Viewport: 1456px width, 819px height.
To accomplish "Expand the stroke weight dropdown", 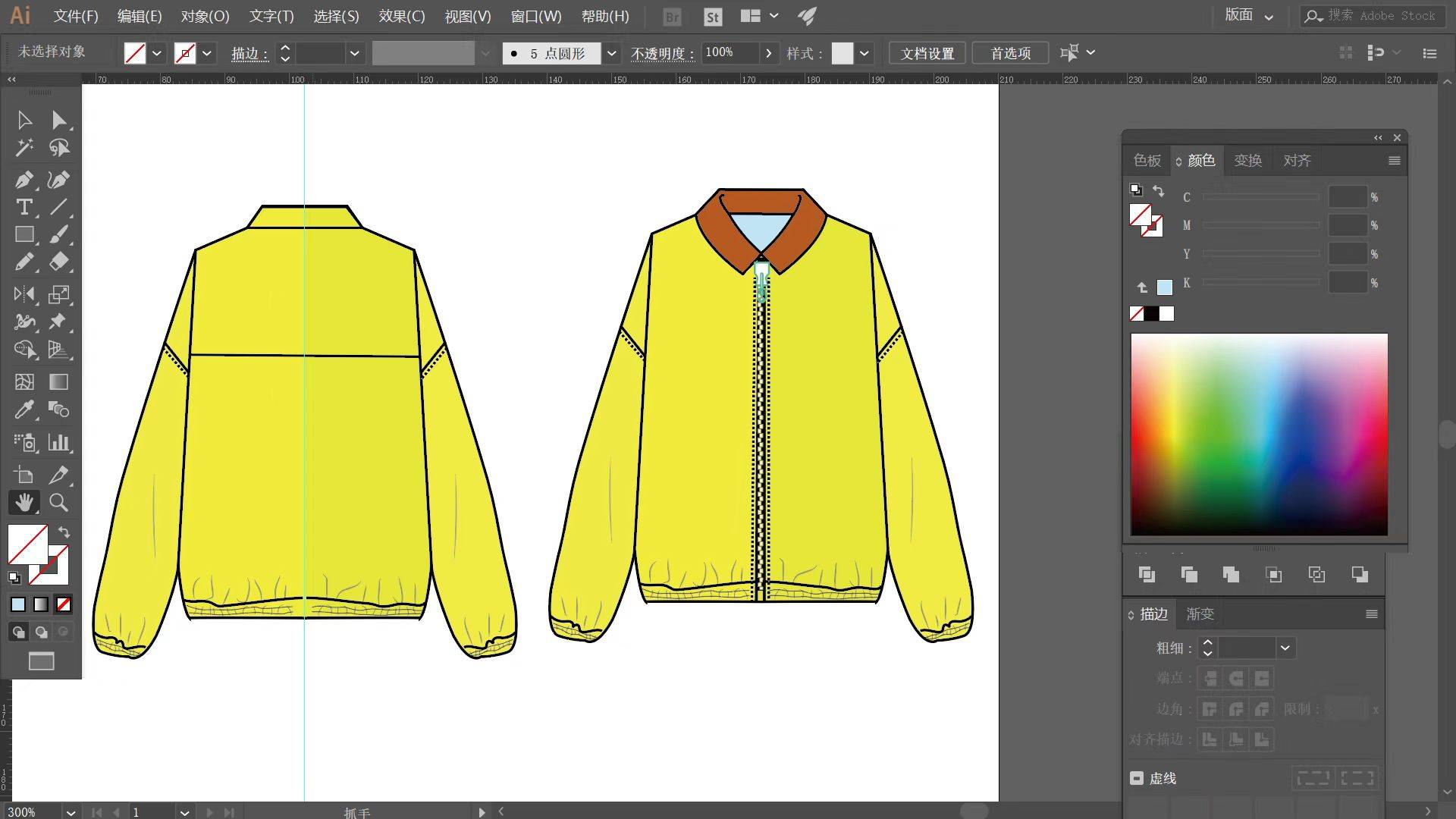I will [353, 53].
